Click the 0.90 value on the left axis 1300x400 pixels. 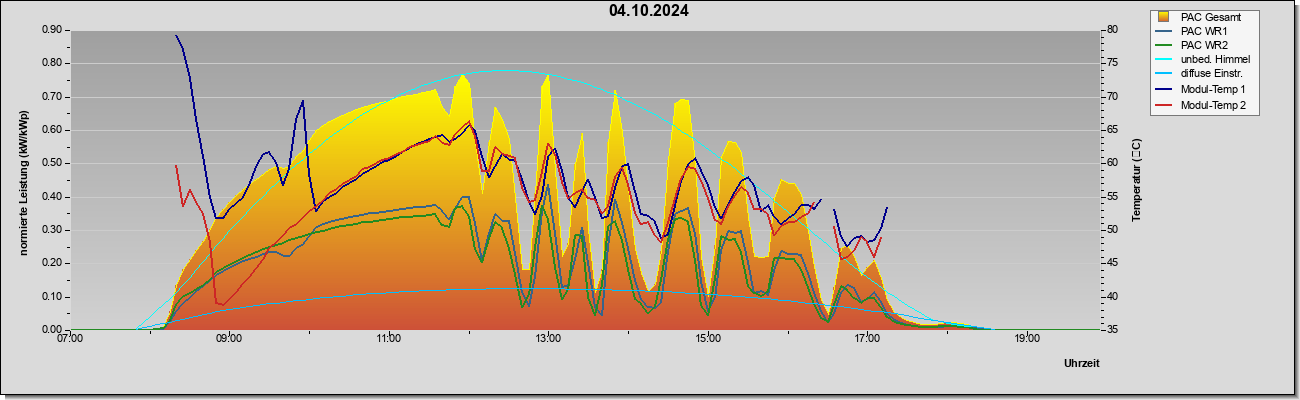coord(51,30)
